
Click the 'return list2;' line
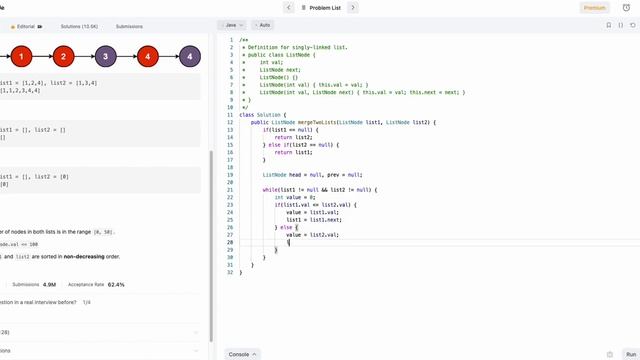pyautogui.click(x=293, y=138)
